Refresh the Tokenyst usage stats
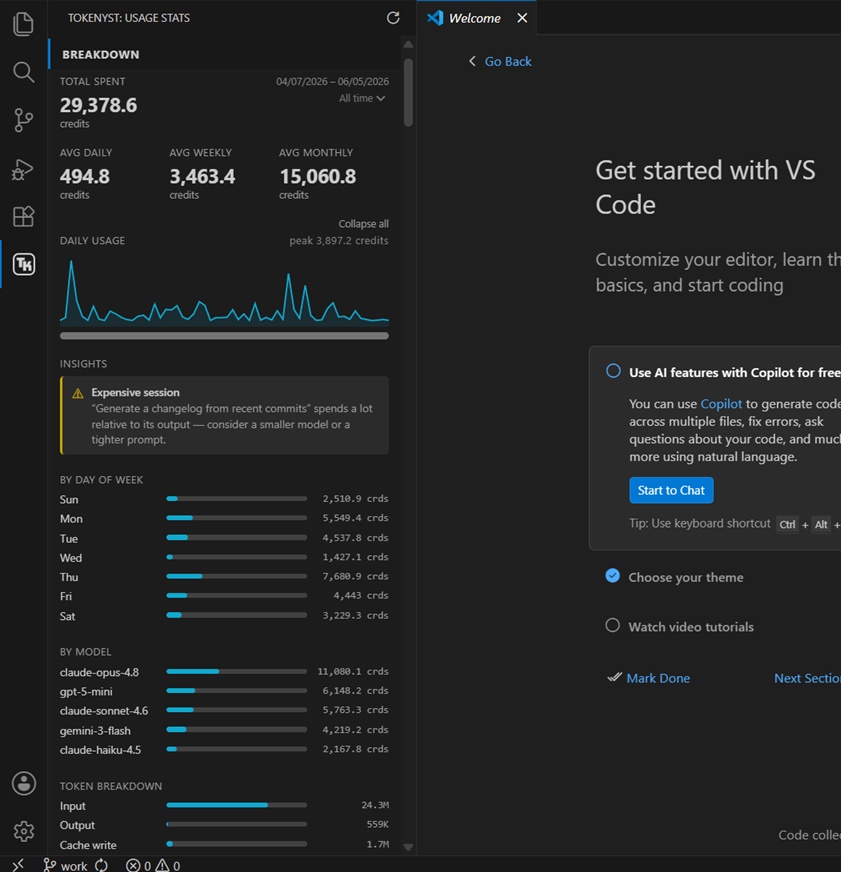 [x=393, y=18]
